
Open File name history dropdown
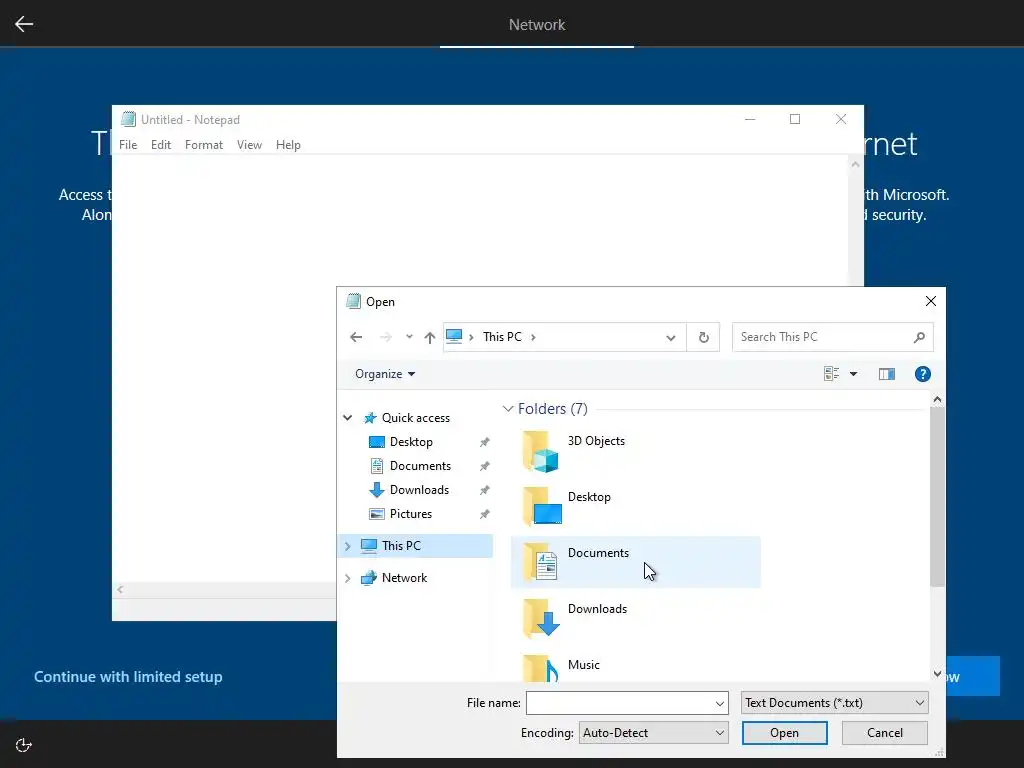point(719,703)
